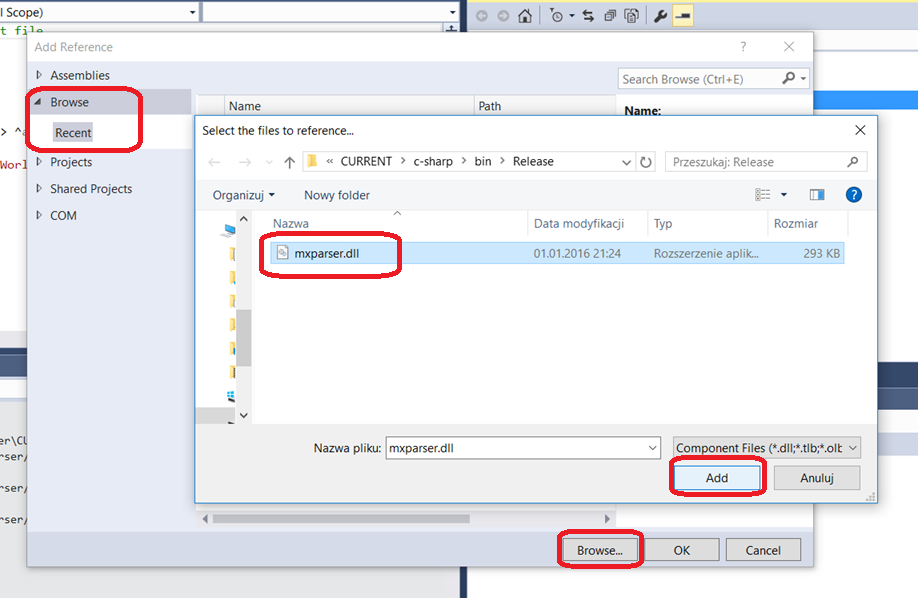This screenshot has height=598, width=918.
Task: Click the Home icon in the toolbar
Action: (524, 15)
